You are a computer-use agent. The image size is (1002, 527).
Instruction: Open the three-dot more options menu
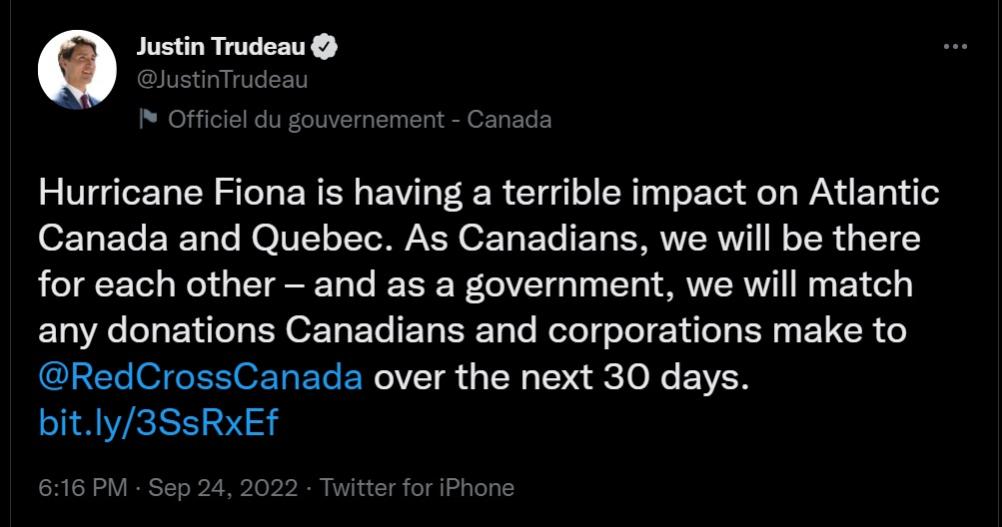pyautogui.click(x=955, y=47)
